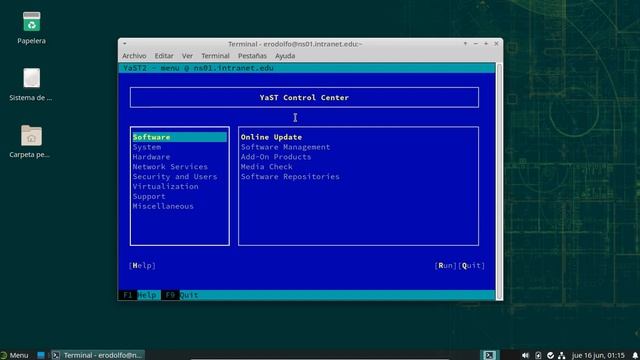
Task: Click the battery power icon in the tray
Action: tap(538, 356)
